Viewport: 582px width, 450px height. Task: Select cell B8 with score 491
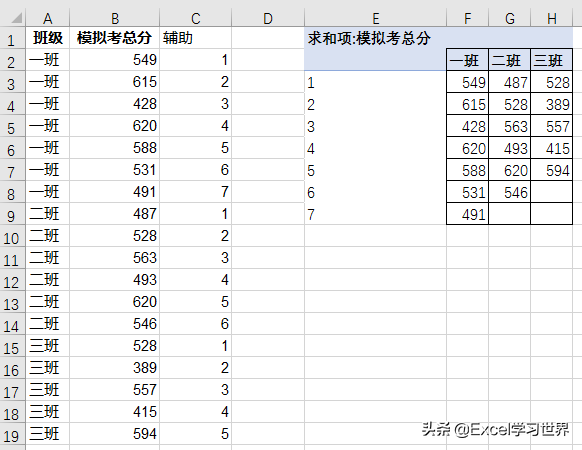click(x=114, y=192)
